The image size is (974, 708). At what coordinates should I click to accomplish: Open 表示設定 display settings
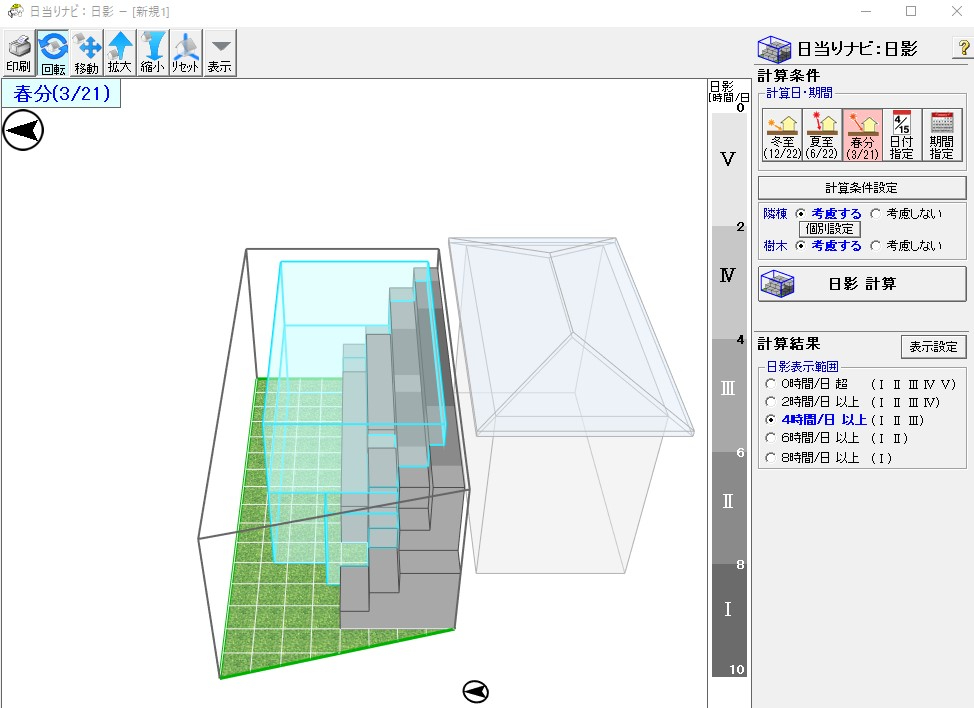[x=933, y=347]
